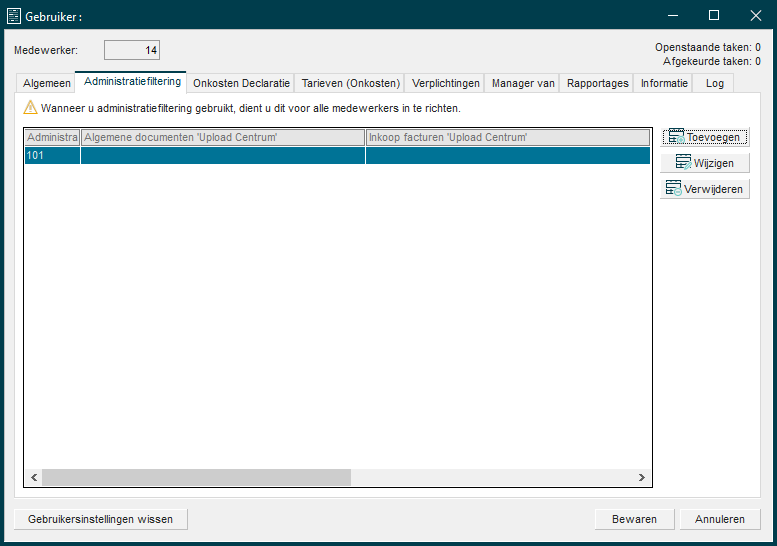This screenshot has width=777, height=546.
Task: Open the Manager van tab
Action: [523, 83]
